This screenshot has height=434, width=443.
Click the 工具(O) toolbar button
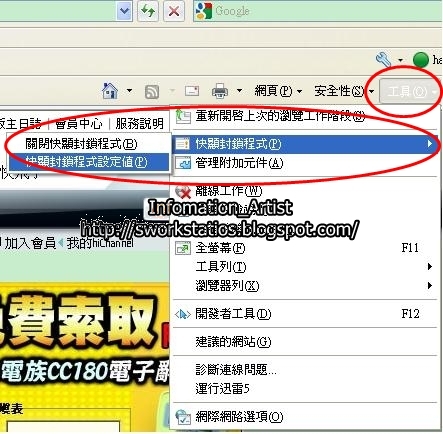pos(410,91)
